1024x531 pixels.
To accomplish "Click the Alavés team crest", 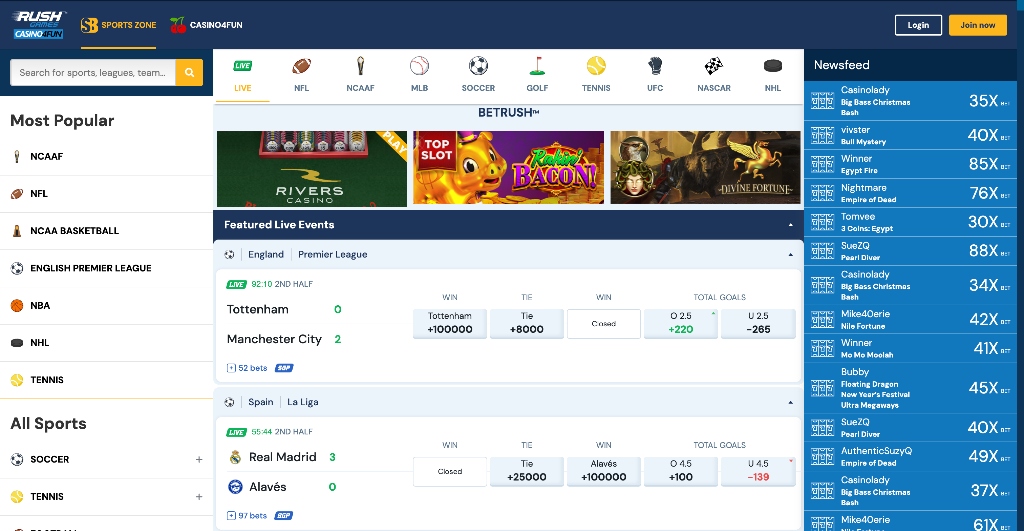I will click(x=235, y=487).
